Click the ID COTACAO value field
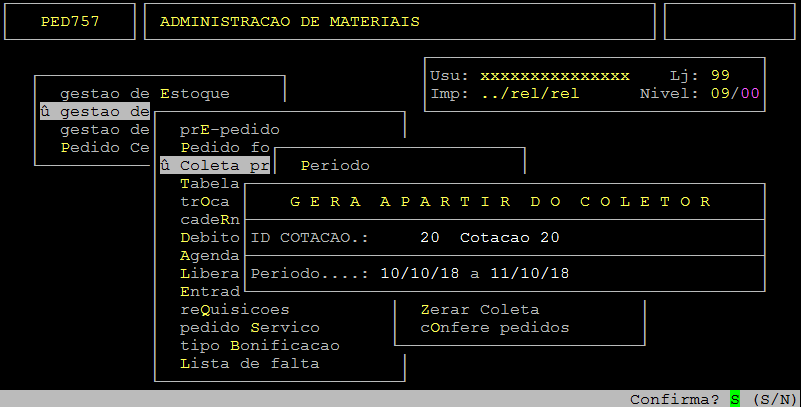The image size is (801, 407). (x=430, y=237)
